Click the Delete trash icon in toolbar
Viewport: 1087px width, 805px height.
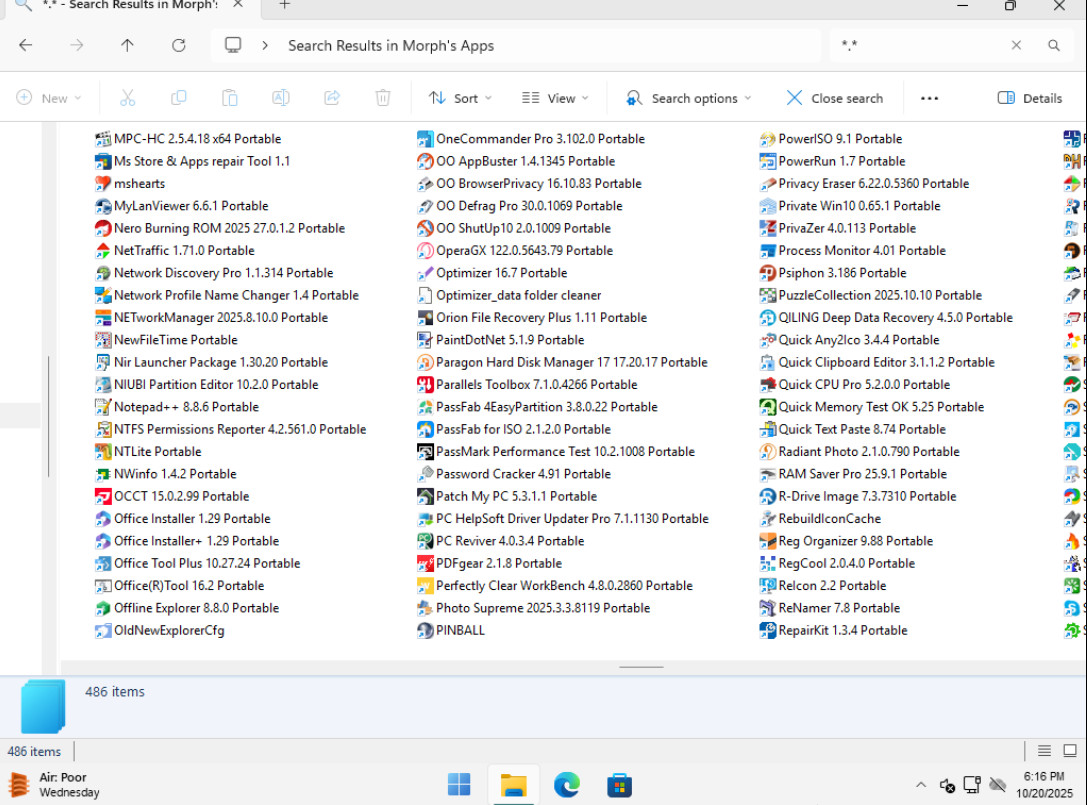click(x=383, y=98)
